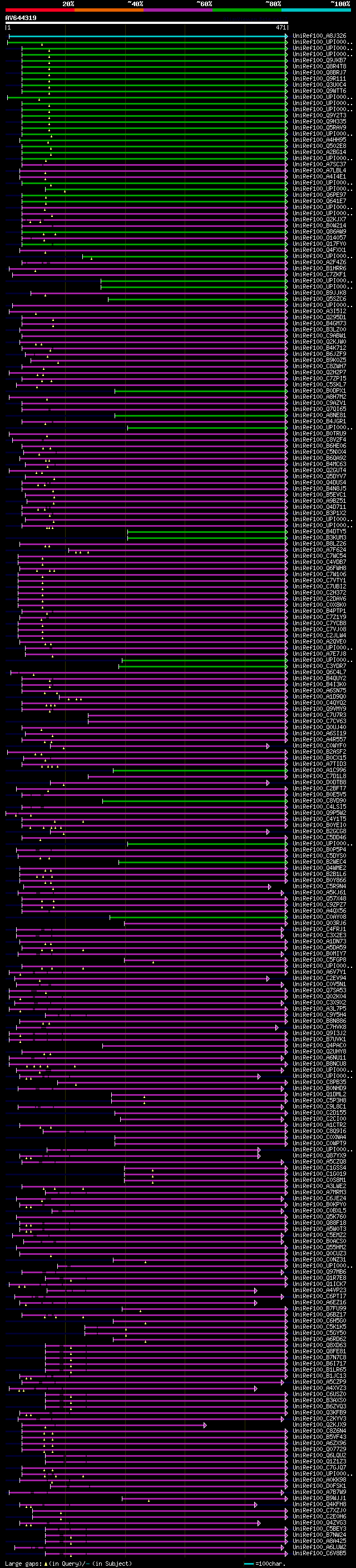Click label UniRef100_A8A425

tap(319, 1541)
